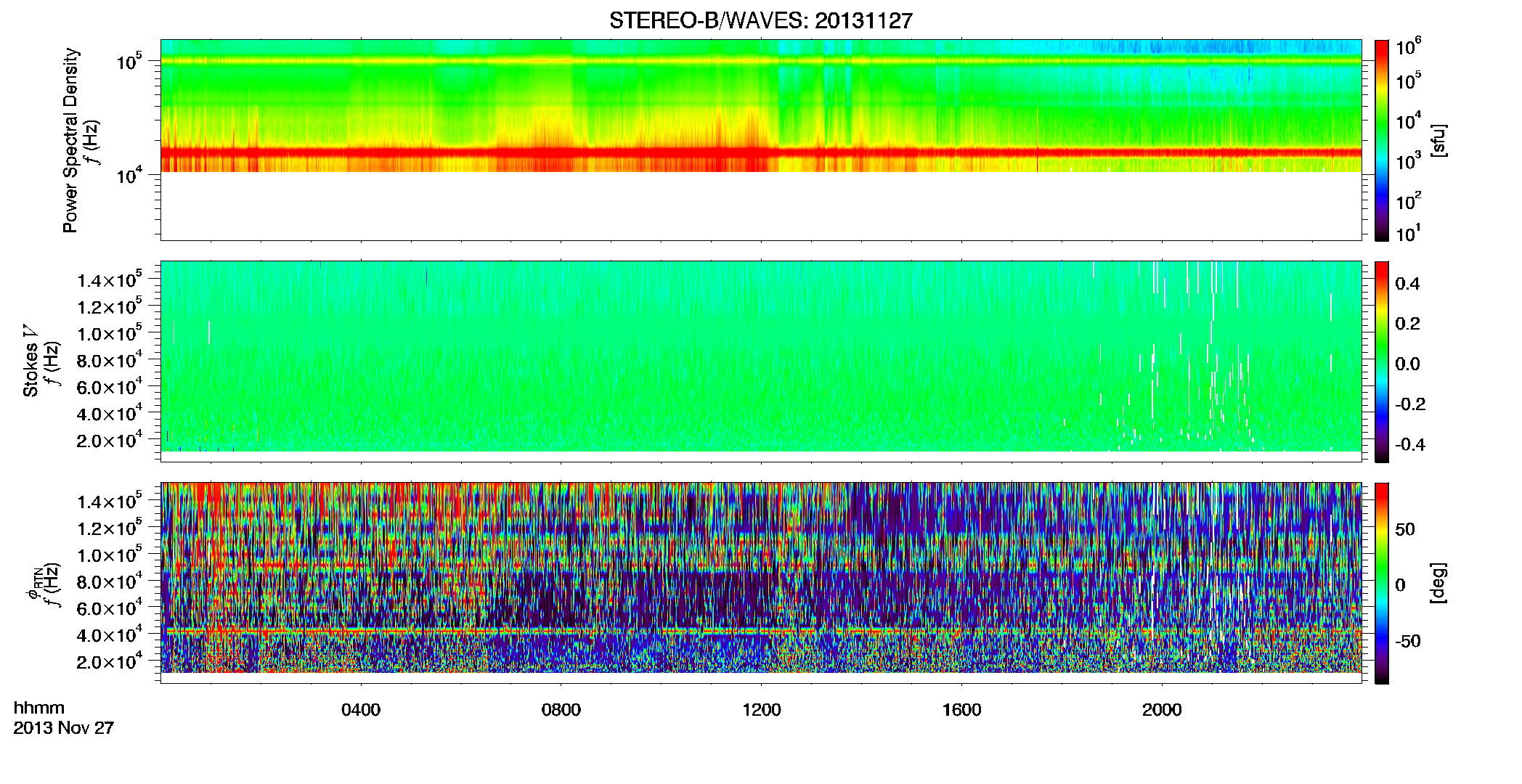Click inside the Stokes V spectrogram panel
1522x784 pixels.
(x=761, y=361)
